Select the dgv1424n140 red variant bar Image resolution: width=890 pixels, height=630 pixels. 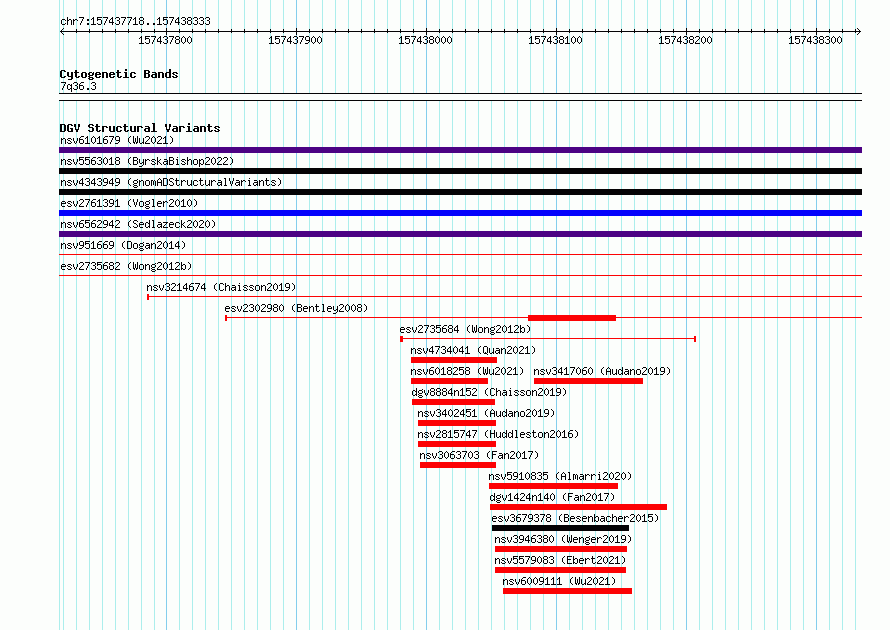pyautogui.click(x=578, y=507)
